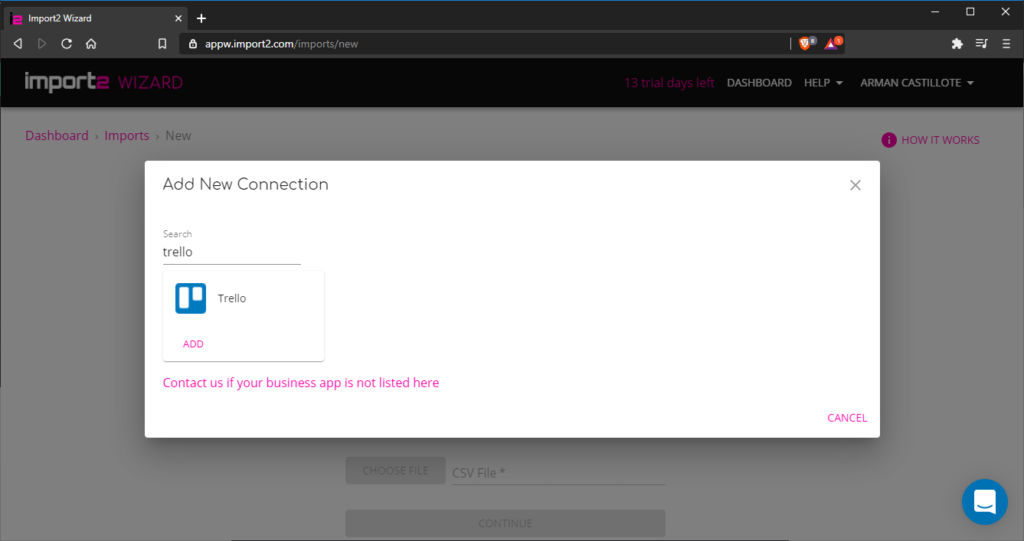
Task: Close the Add New Connection dialog
Action: point(855,185)
